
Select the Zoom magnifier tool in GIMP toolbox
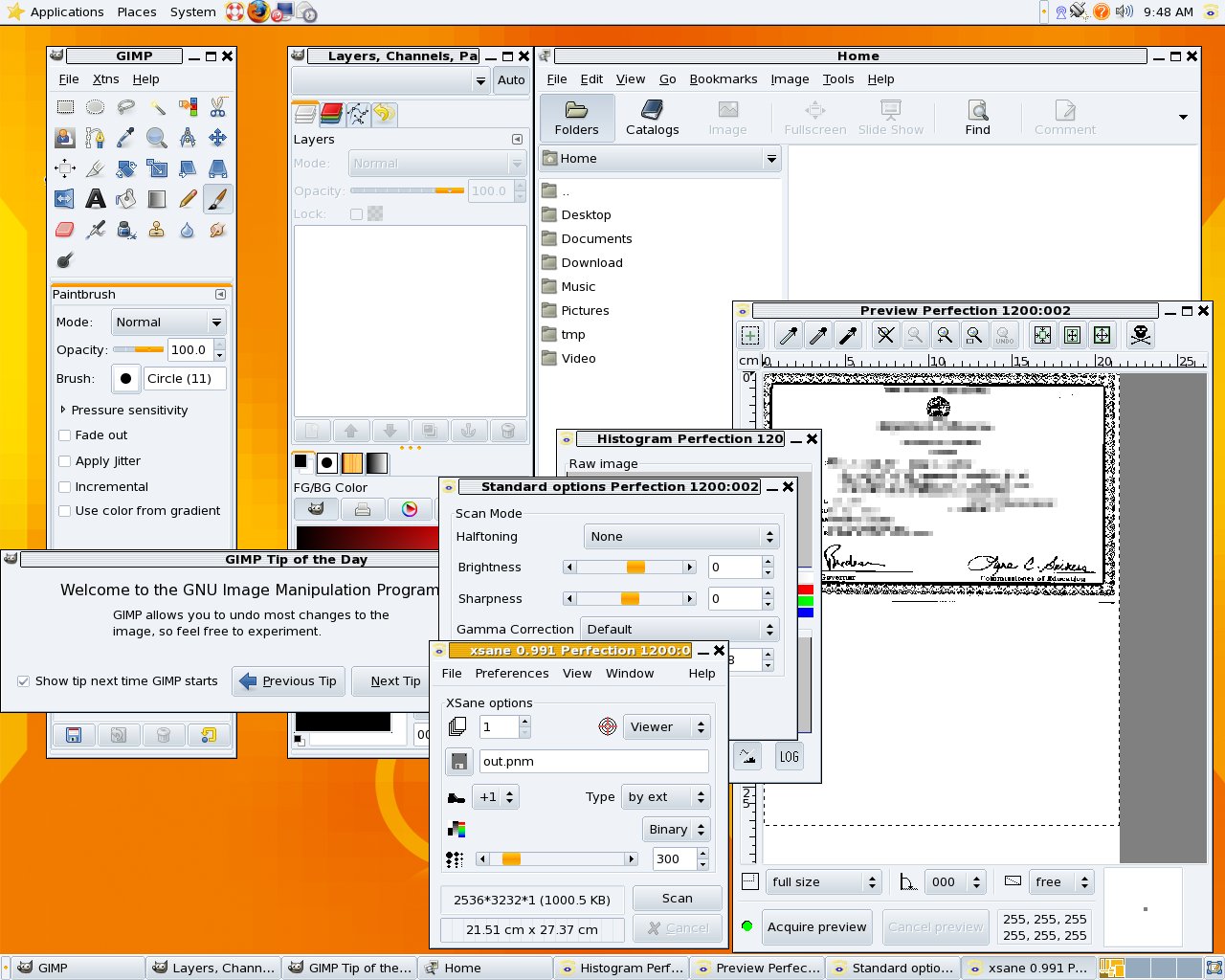click(x=157, y=138)
